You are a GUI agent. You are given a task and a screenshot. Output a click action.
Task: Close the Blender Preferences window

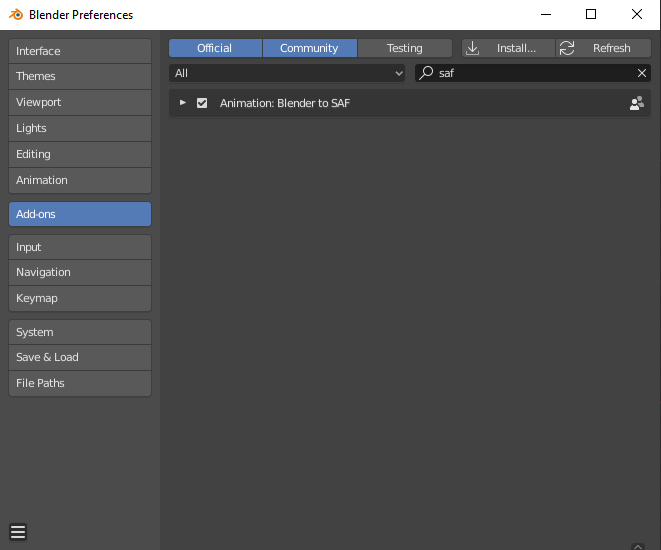pos(637,14)
